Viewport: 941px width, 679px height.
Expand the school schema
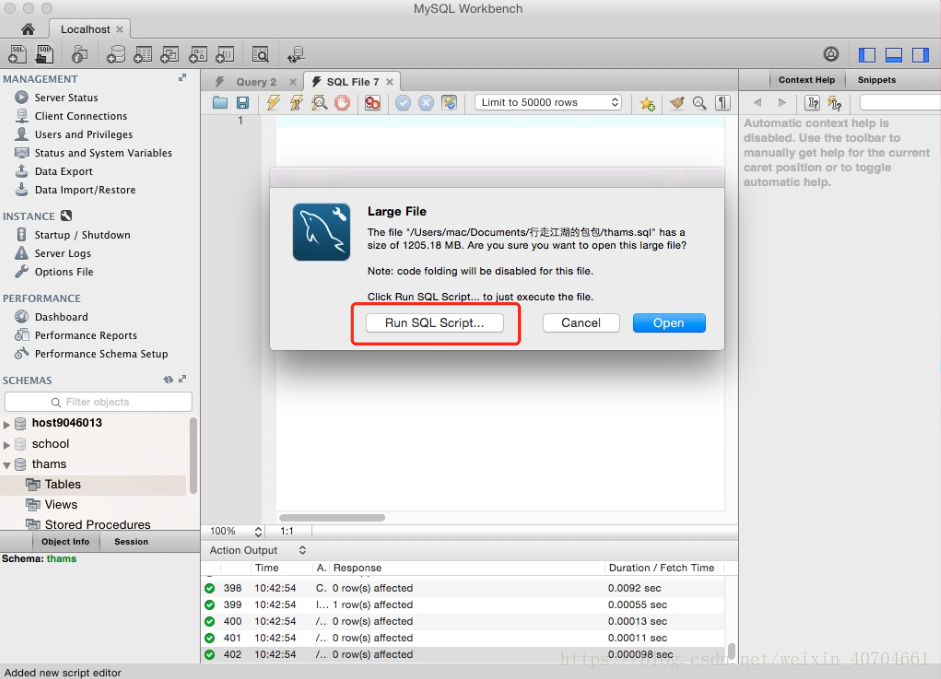[7, 445]
